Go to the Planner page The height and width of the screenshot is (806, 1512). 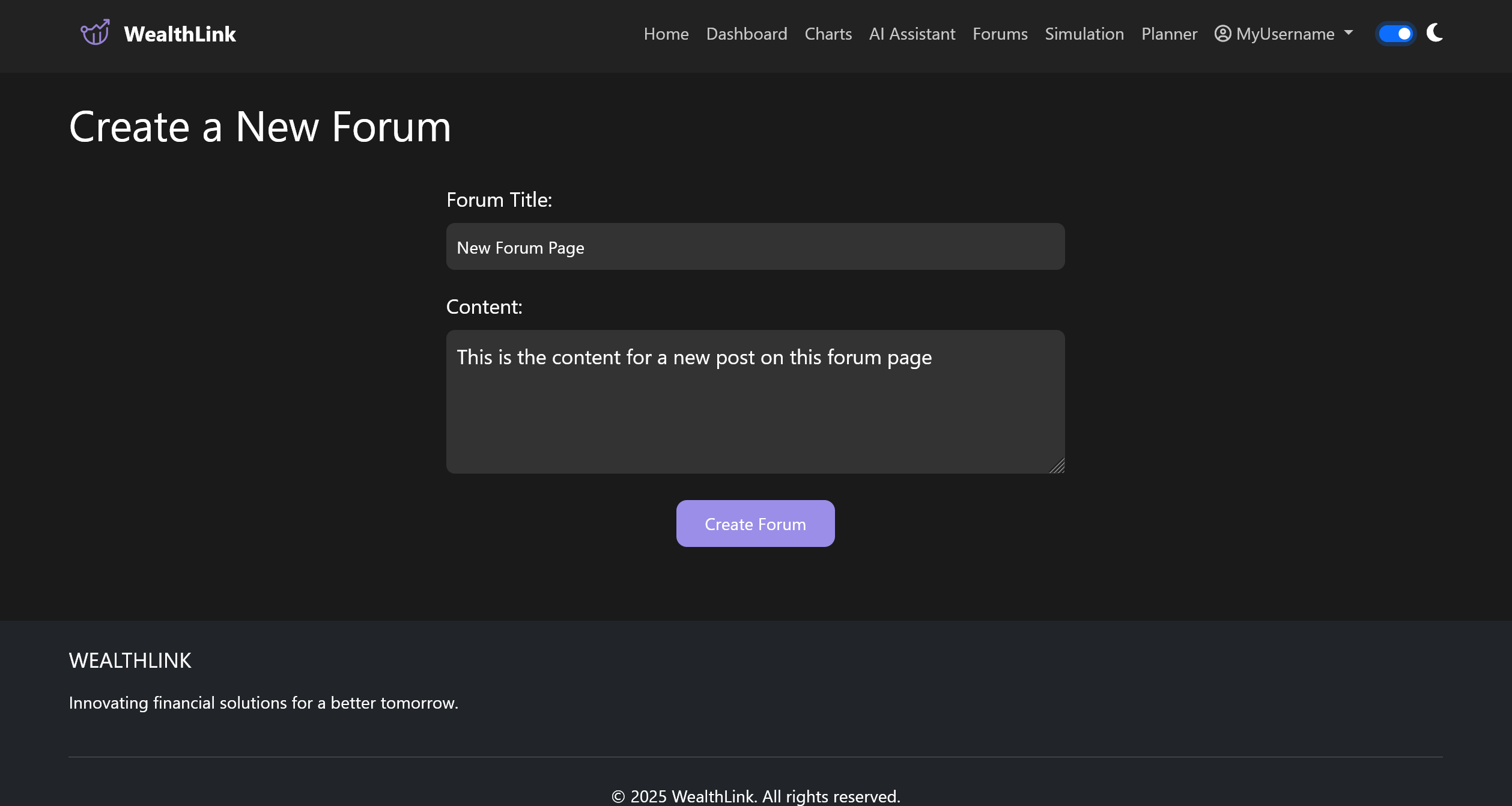point(1168,34)
